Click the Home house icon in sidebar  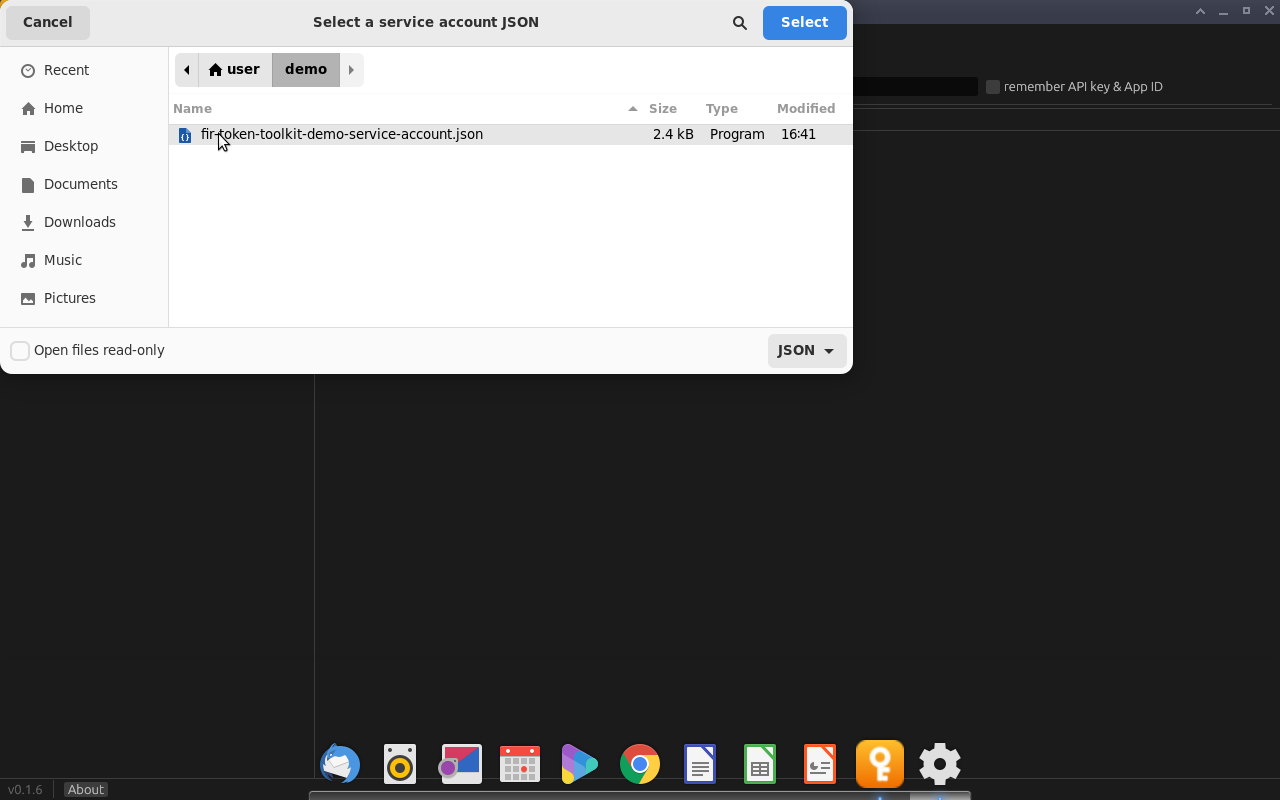pos(28,109)
